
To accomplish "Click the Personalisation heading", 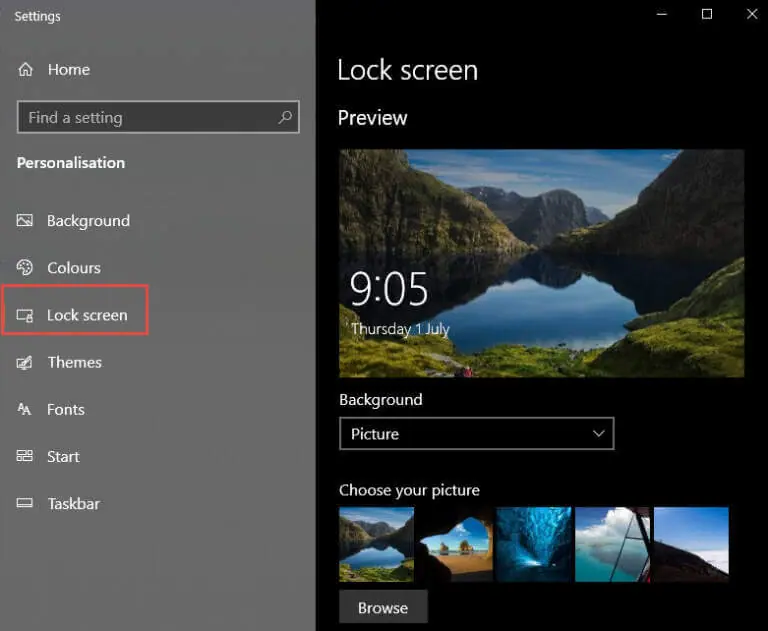I will tap(71, 163).
